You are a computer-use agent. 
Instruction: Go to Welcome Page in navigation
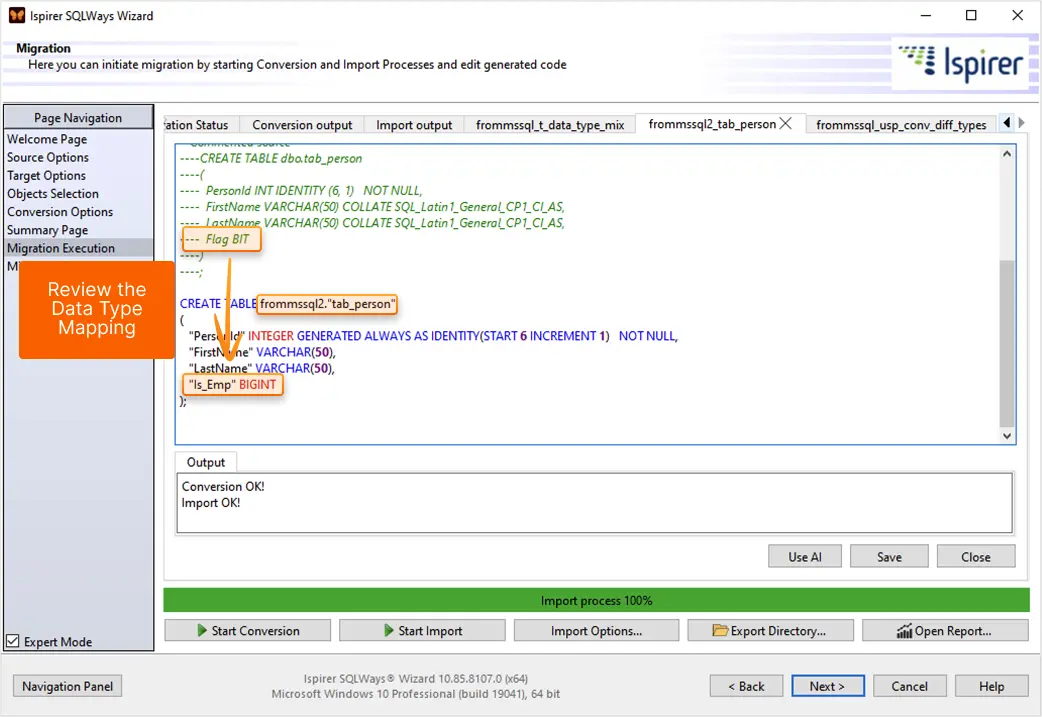coord(47,140)
